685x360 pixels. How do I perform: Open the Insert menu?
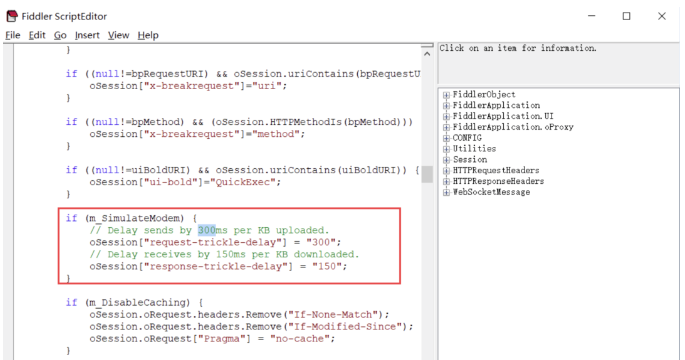tap(87, 35)
